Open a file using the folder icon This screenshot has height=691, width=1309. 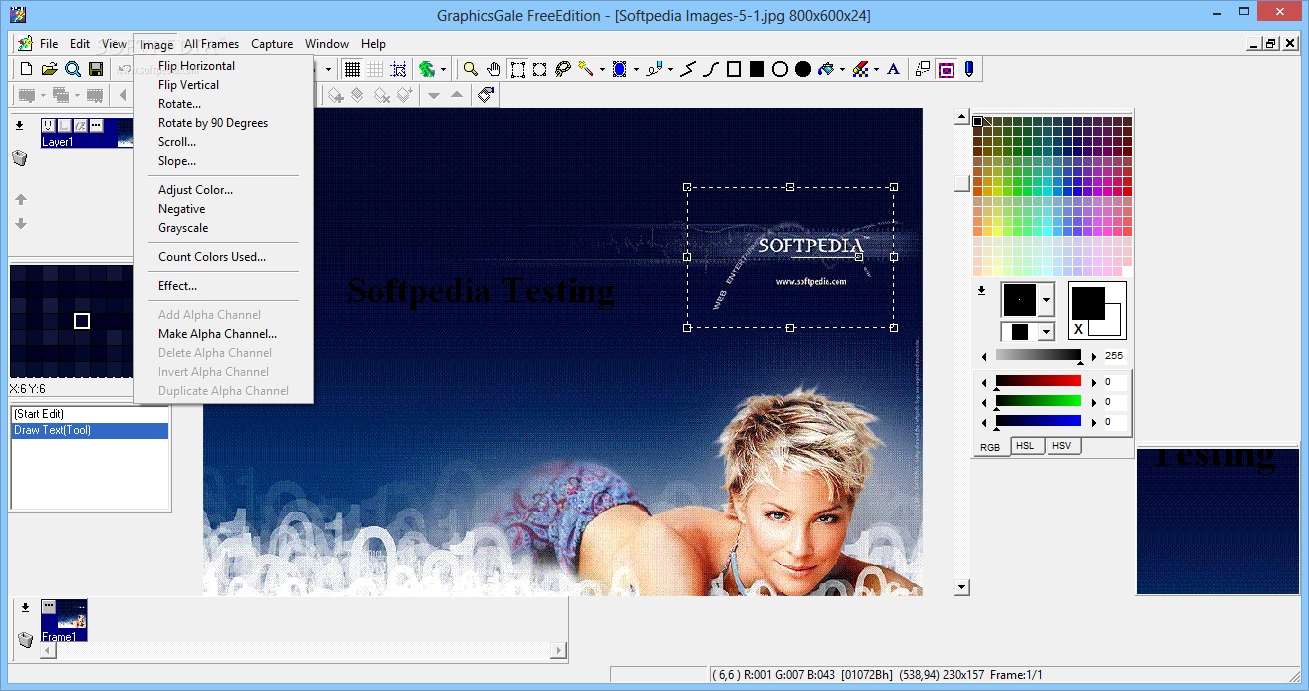tap(49, 69)
